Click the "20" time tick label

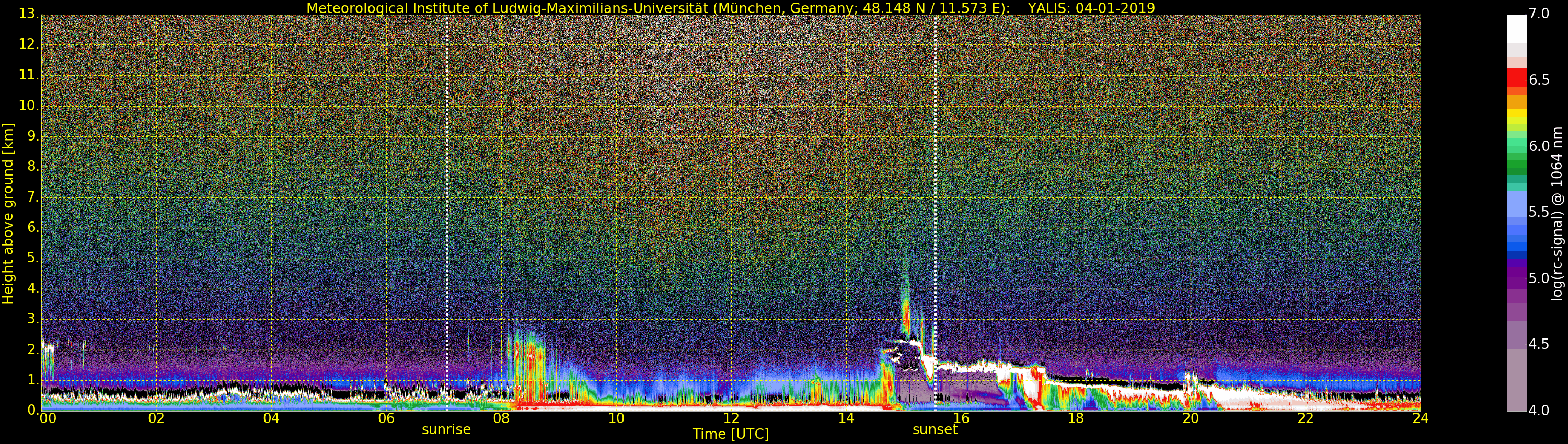[1191, 418]
